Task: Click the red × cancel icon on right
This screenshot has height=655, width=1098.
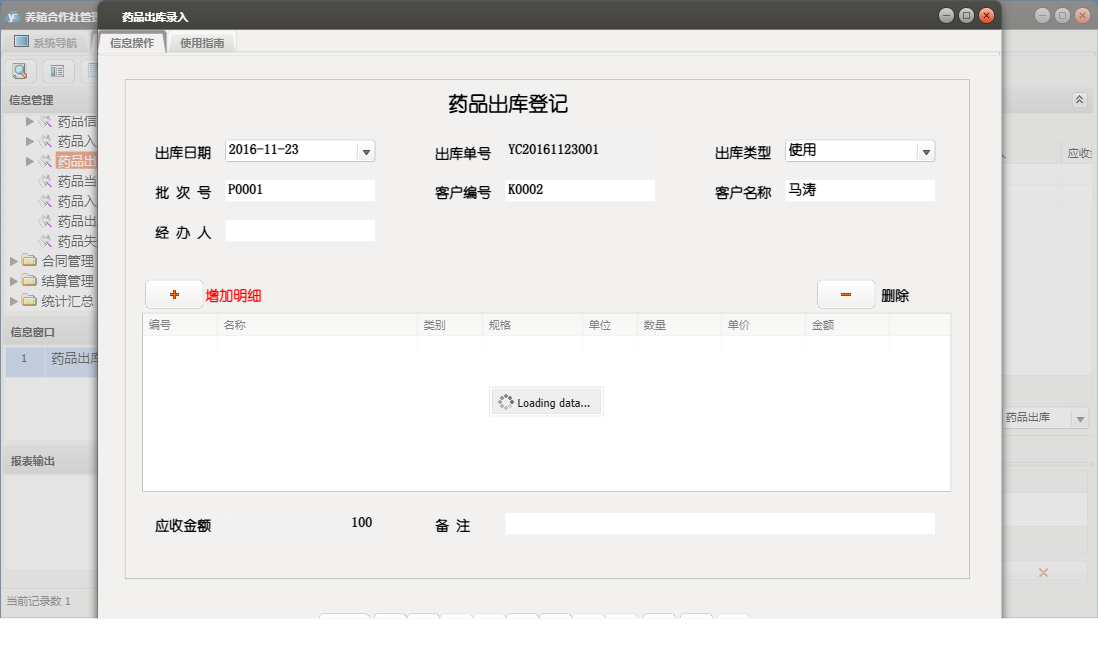Action: [x=1043, y=572]
